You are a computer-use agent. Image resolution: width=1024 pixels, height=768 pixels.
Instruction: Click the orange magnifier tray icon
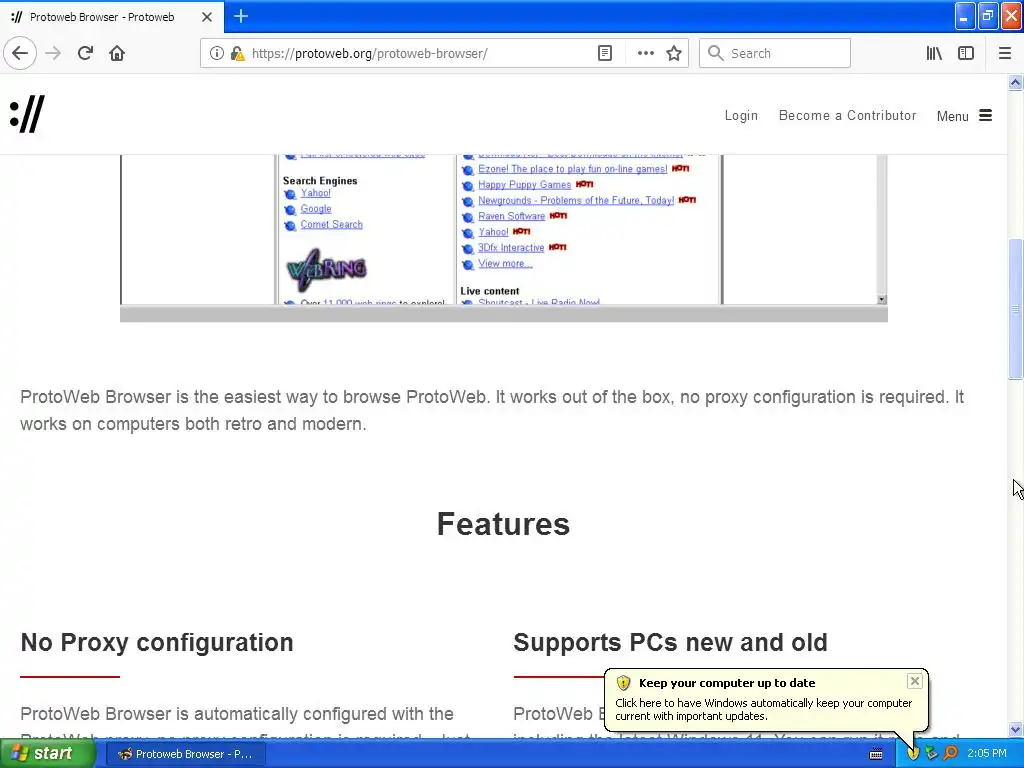[x=950, y=754]
